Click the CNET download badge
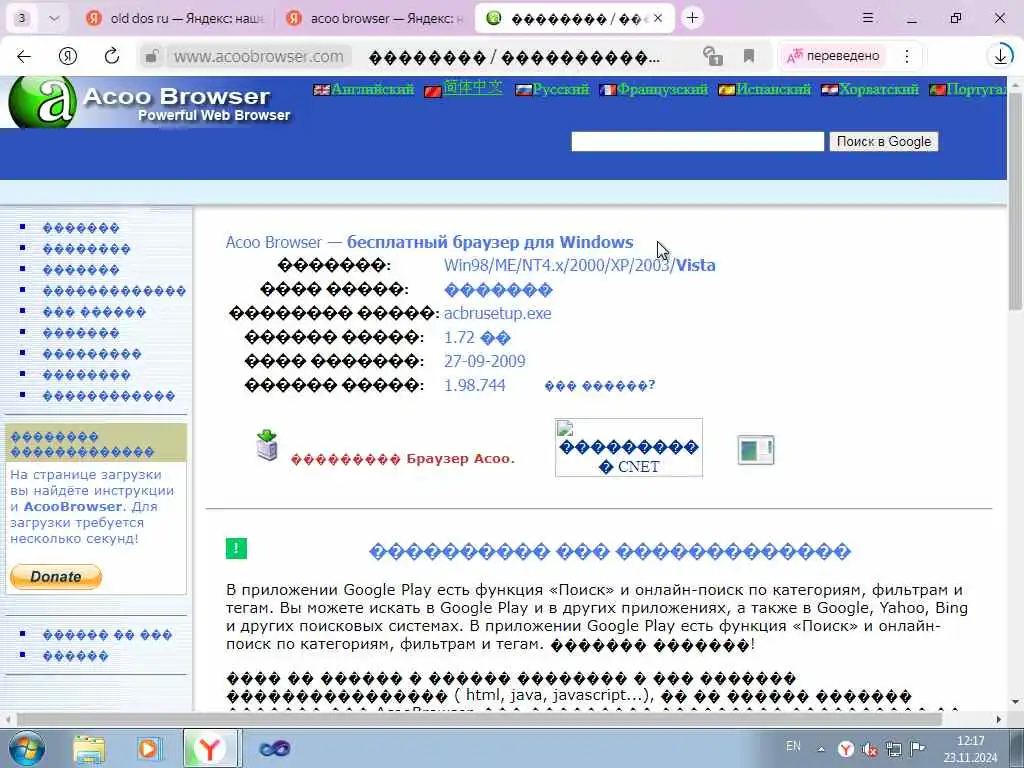Image resolution: width=1024 pixels, height=768 pixels. pos(629,448)
